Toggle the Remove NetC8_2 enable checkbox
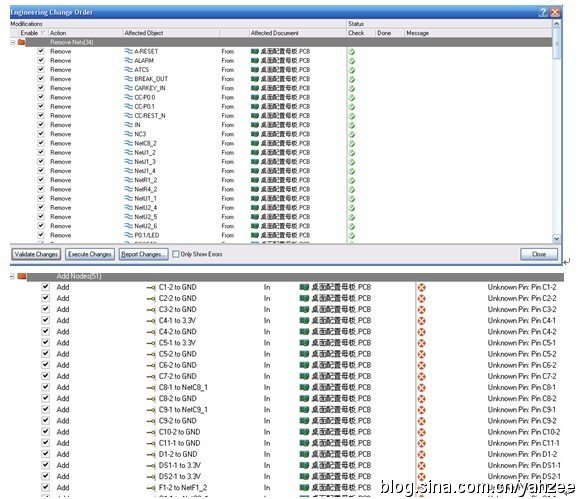This screenshot has width=578, height=499. 41,143
